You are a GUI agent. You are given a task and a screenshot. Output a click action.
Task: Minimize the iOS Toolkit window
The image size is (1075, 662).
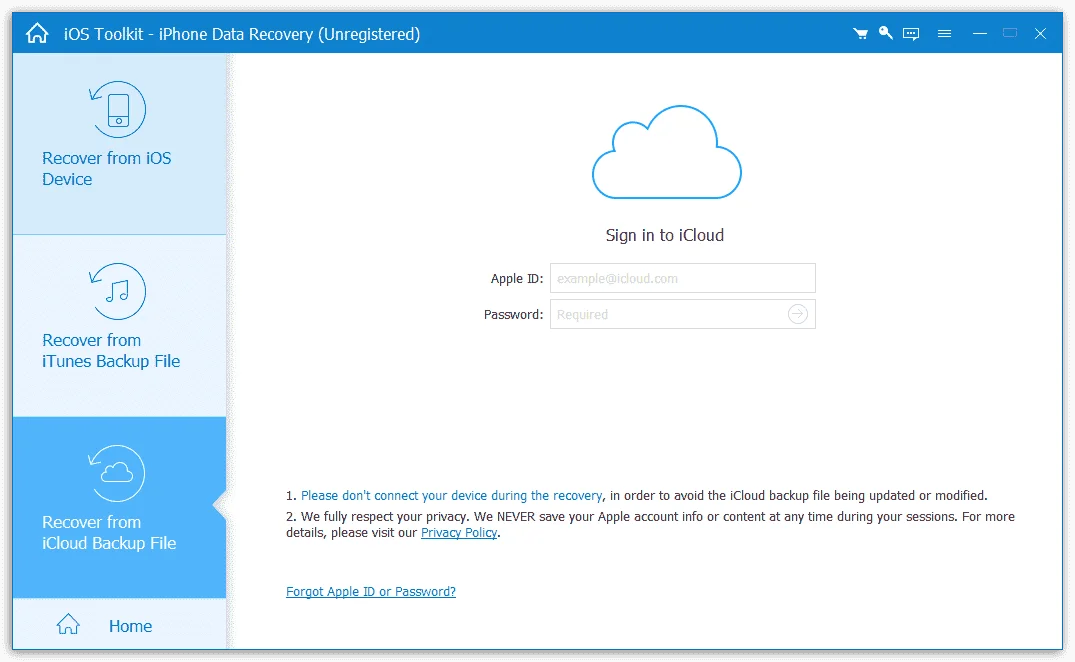click(980, 33)
